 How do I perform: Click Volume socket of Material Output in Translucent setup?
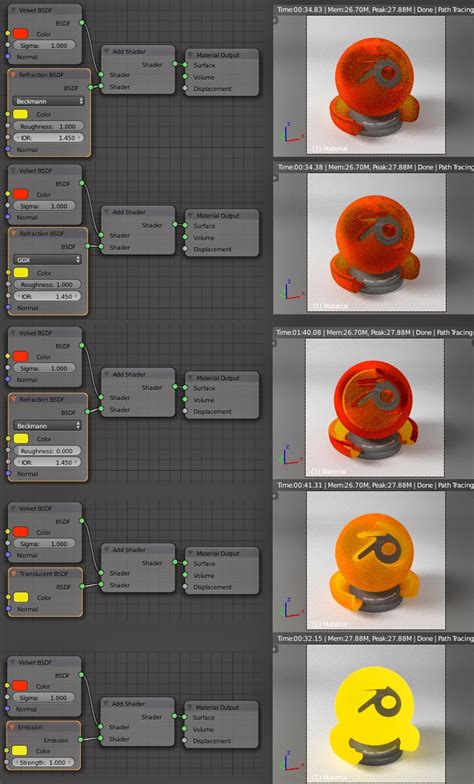tap(184, 576)
